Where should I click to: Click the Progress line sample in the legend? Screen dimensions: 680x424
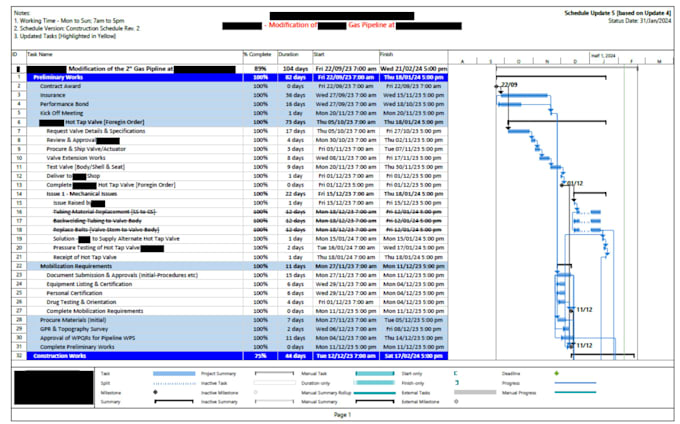[575, 383]
